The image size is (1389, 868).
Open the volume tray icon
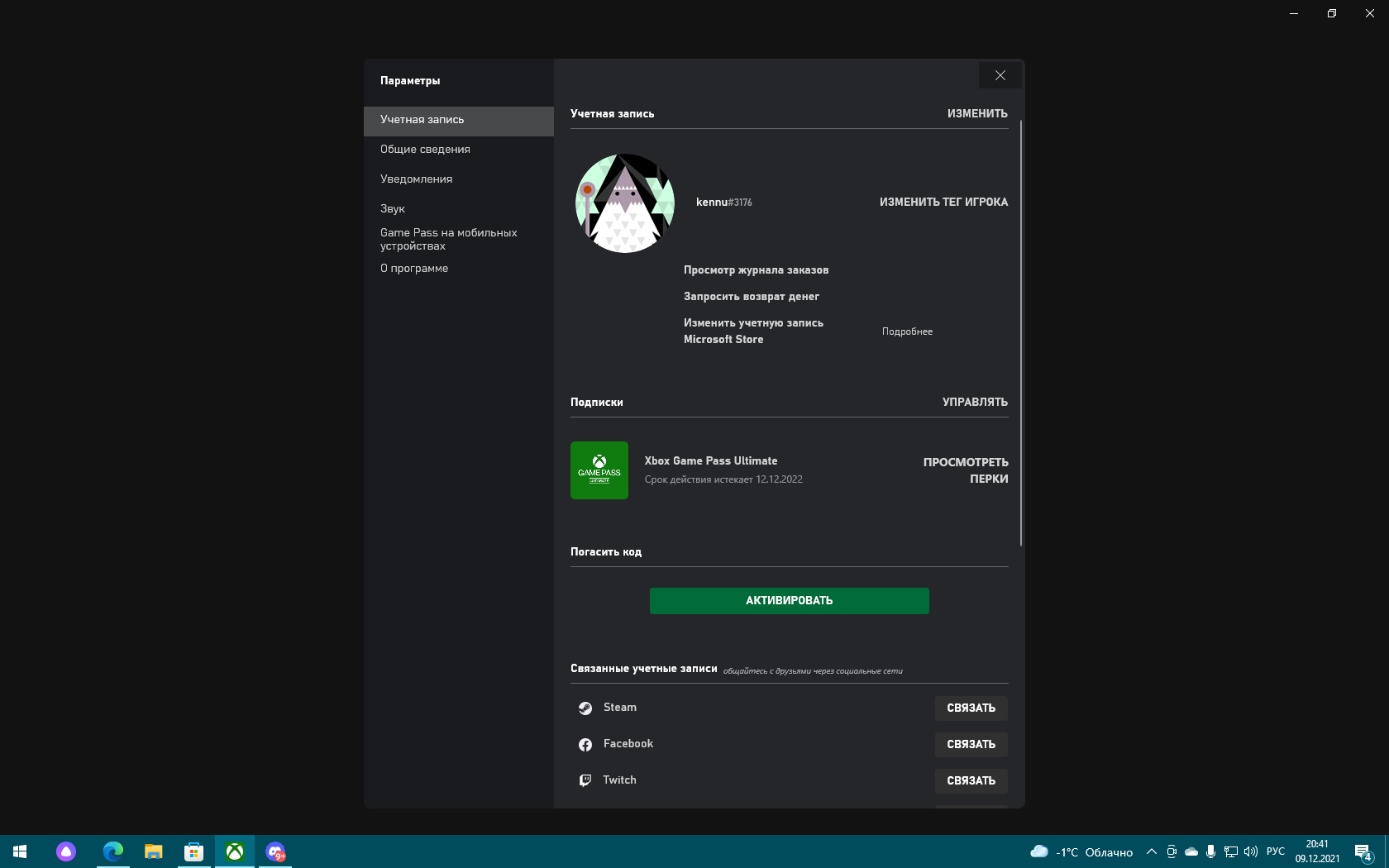[x=1250, y=851]
